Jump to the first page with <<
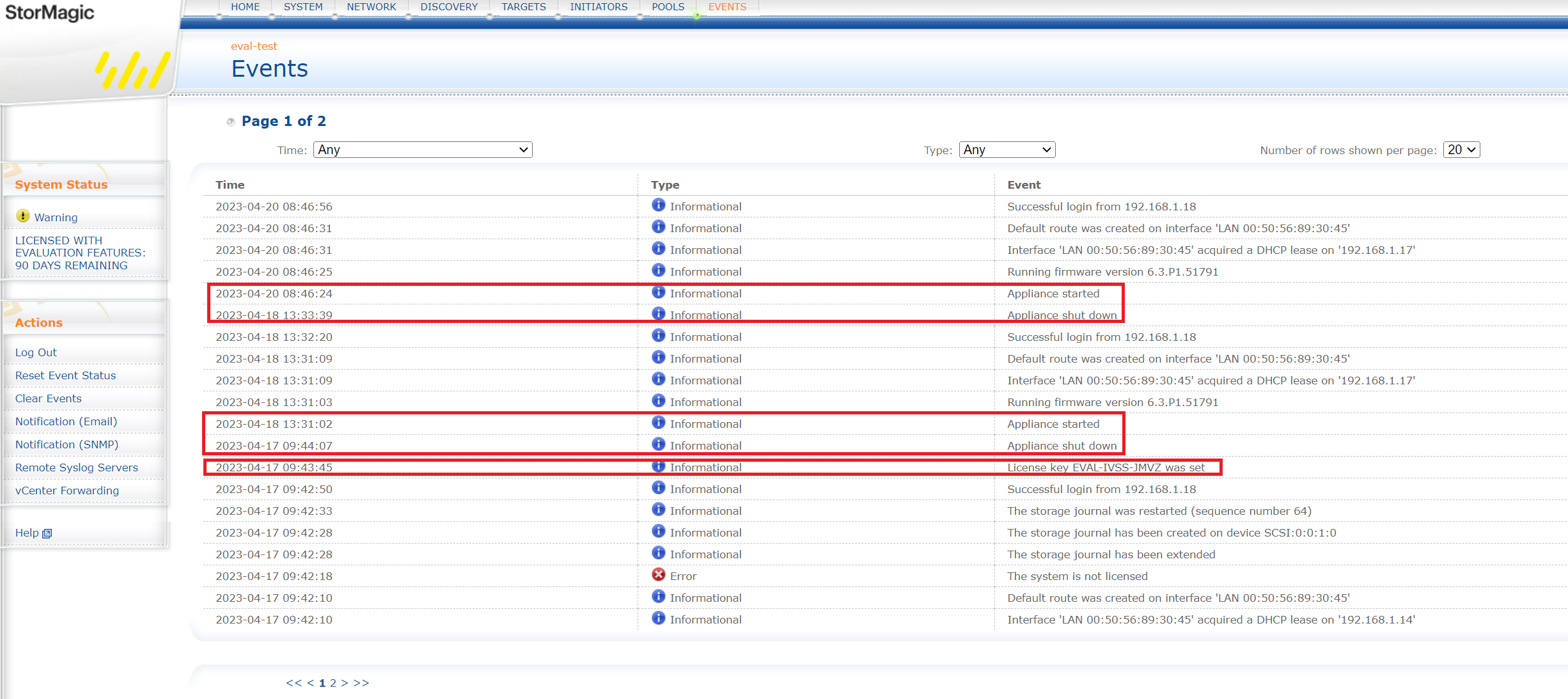The height and width of the screenshot is (699, 1568). pos(294,683)
